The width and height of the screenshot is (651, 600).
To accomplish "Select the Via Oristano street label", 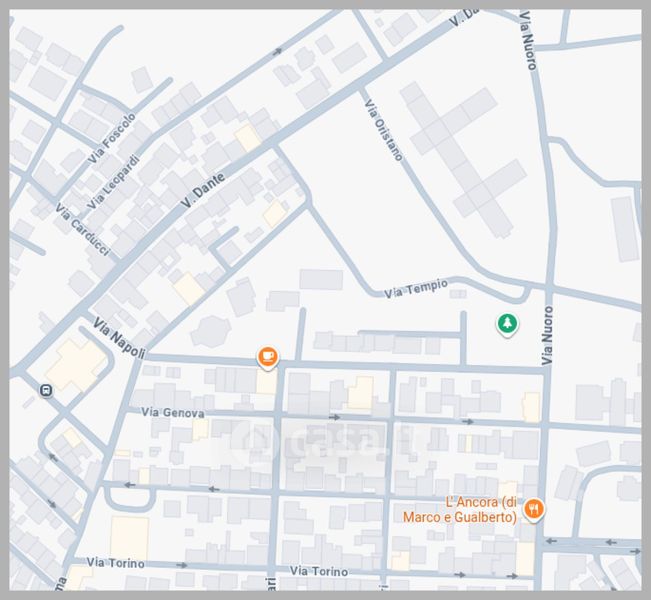I will (385, 130).
